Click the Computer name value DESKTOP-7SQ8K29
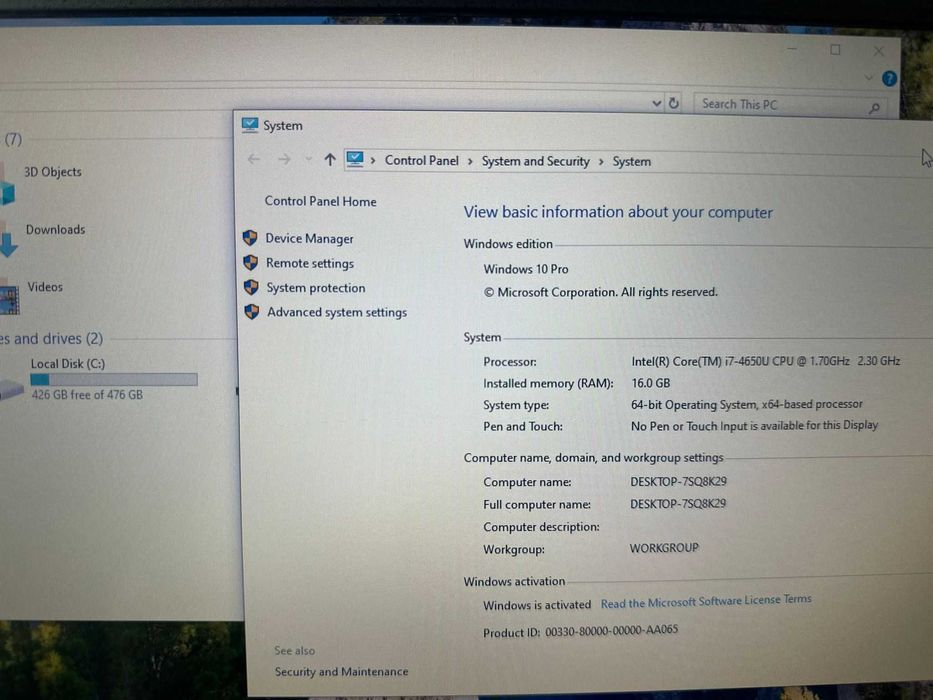The height and width of the screenshot is (700, 933). click(678, 481)
